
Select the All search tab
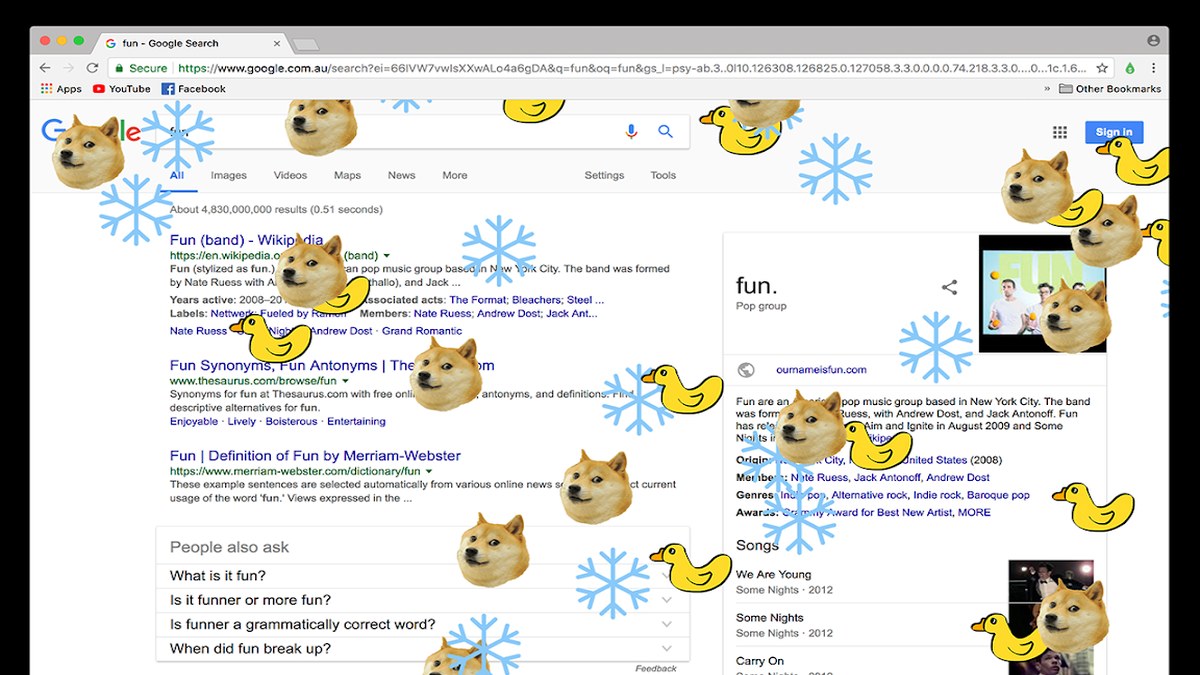(177, 175)
